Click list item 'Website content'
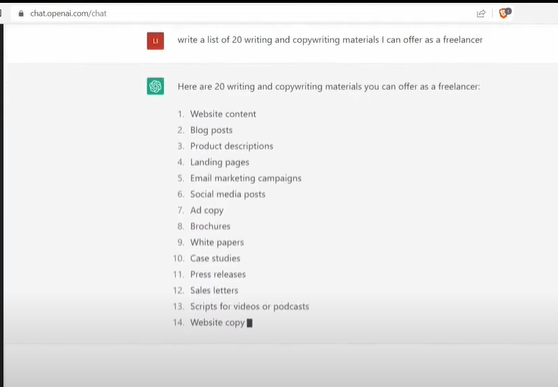 click(223, 114)
